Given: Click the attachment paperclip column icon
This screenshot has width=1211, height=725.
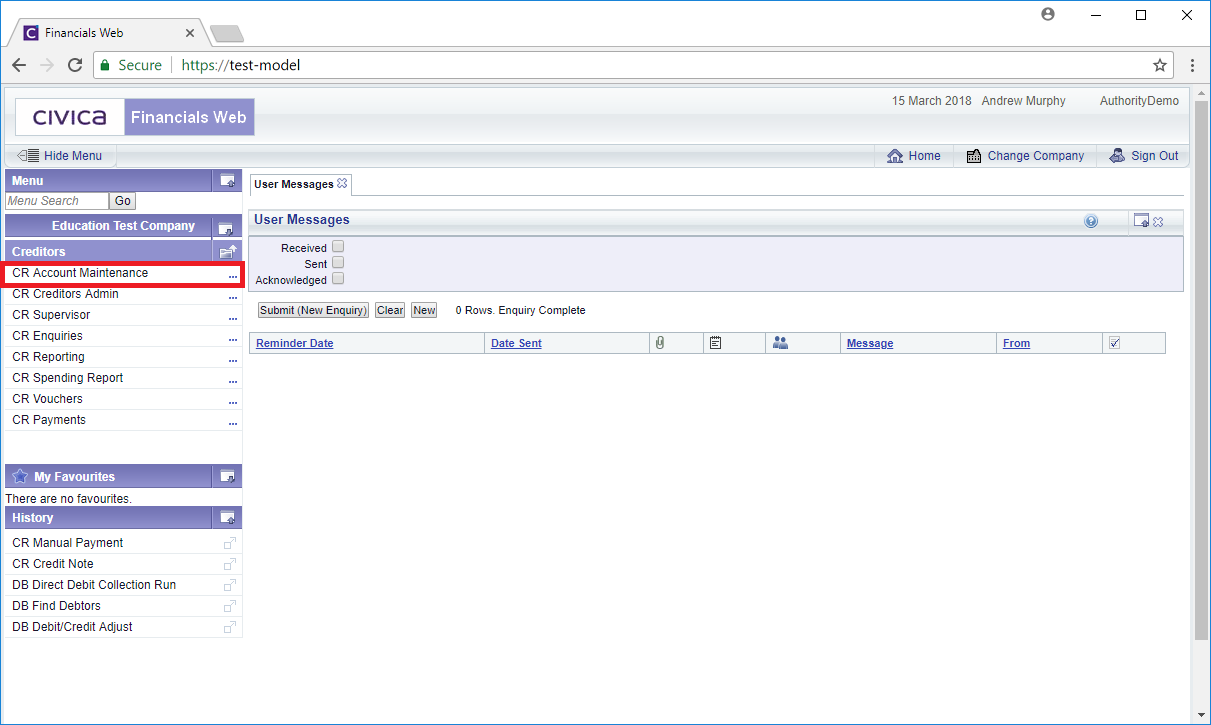Looking at the screenshot, I should pos(660,343).
